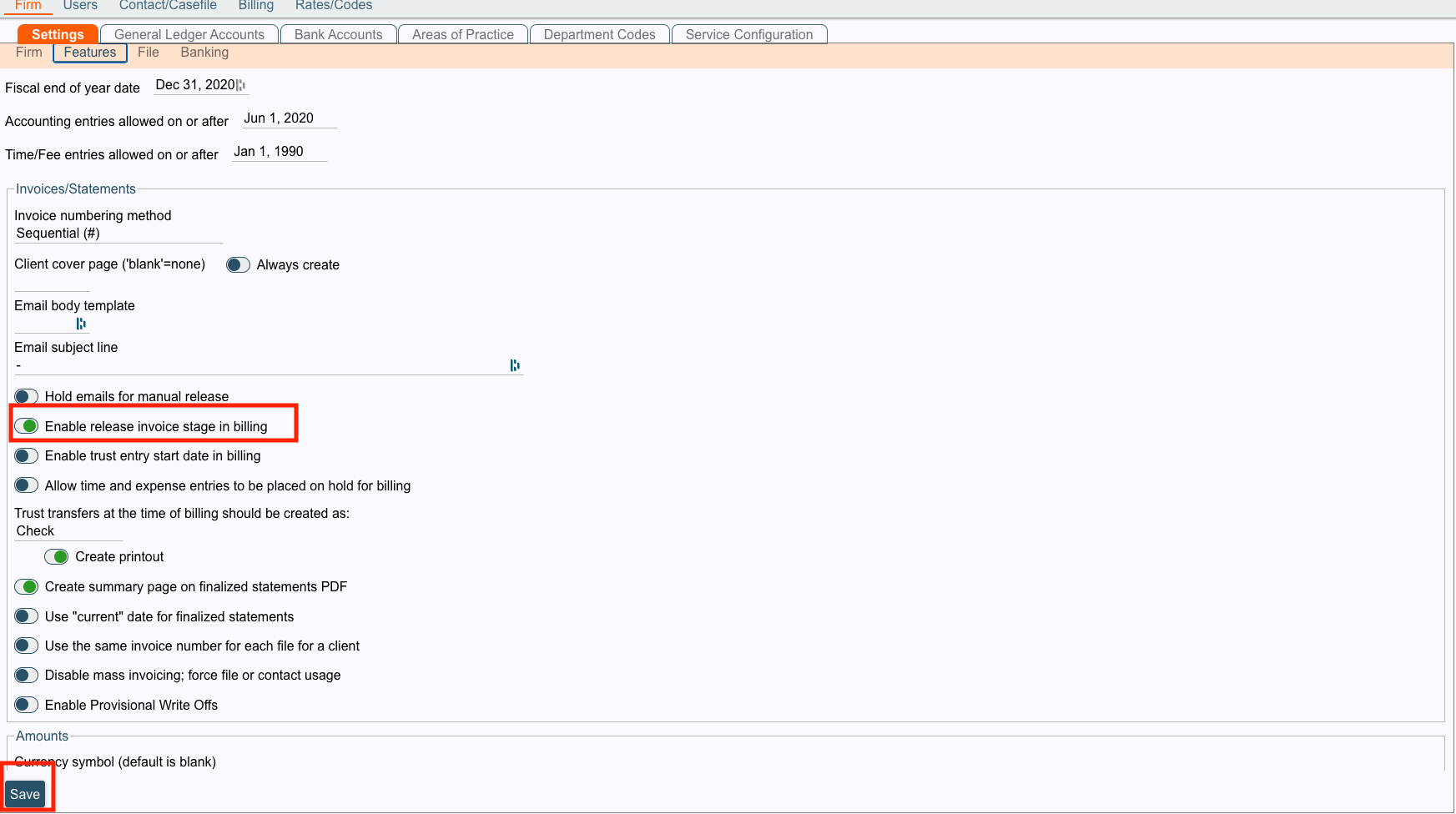
Task: Toggle the Always create switch
Action: pyautogui.click(x=238, y=265)
